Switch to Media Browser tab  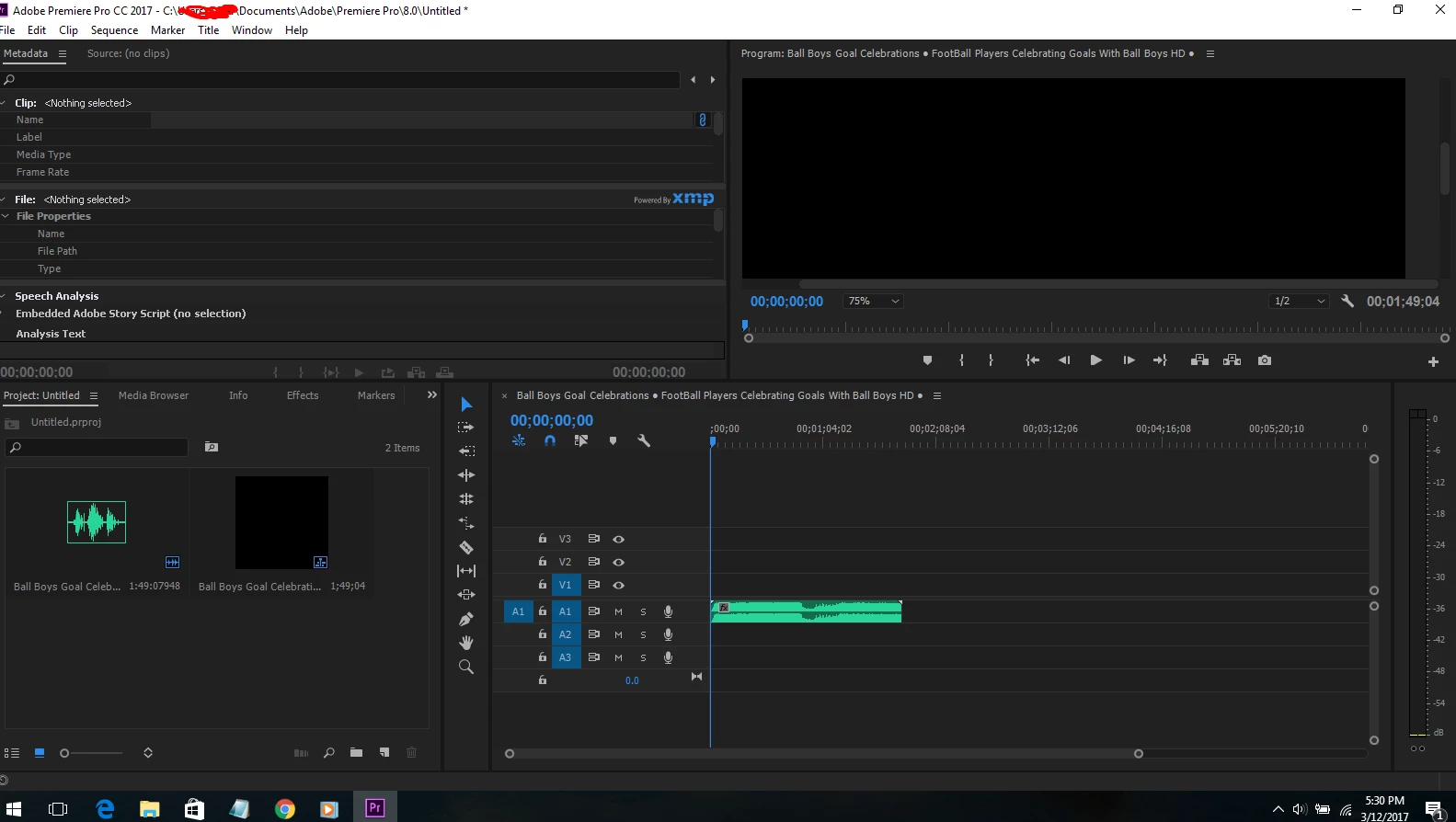coord(154,395)
